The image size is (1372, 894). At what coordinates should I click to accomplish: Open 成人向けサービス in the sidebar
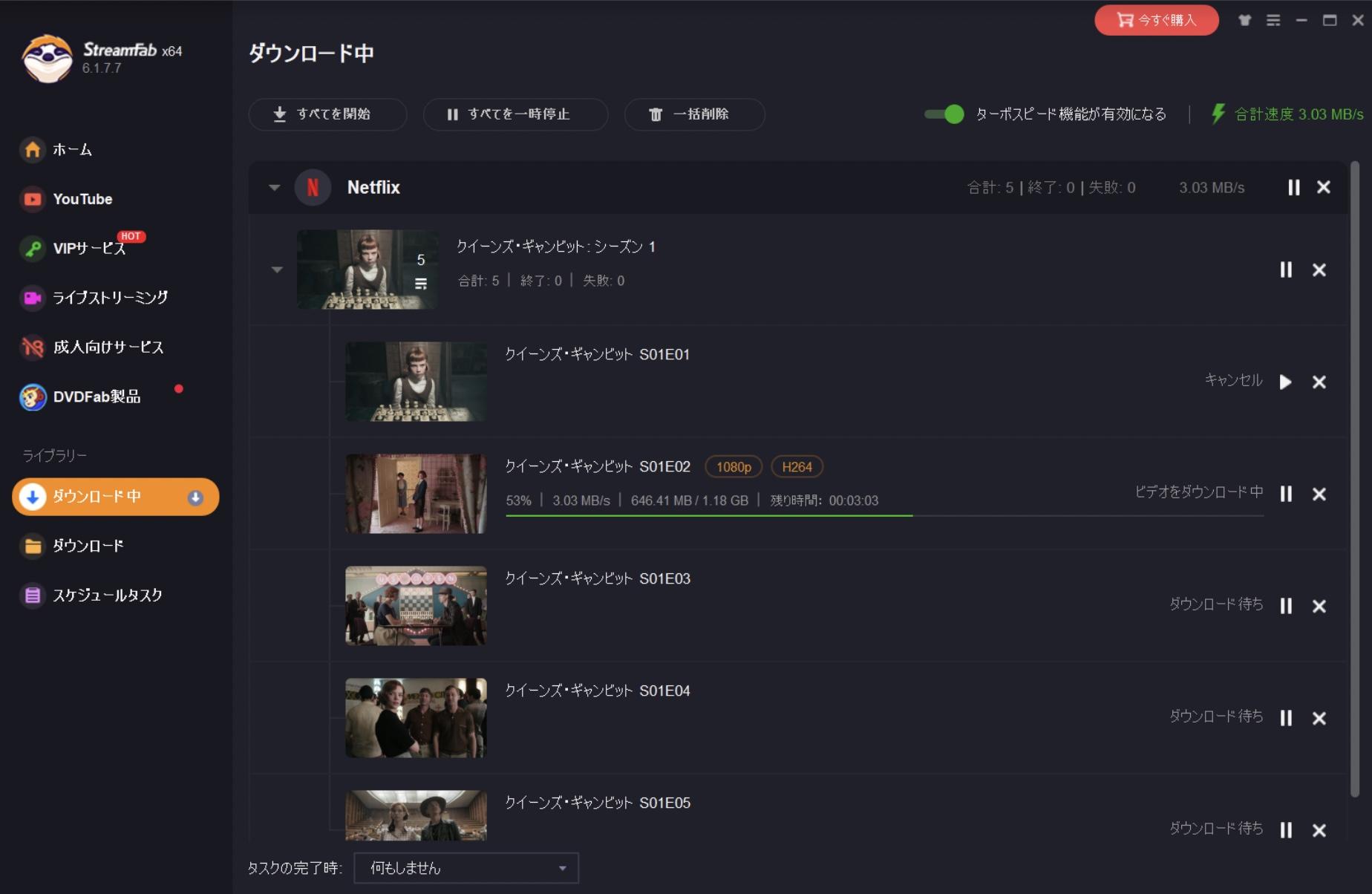click(x=92, y=347)
